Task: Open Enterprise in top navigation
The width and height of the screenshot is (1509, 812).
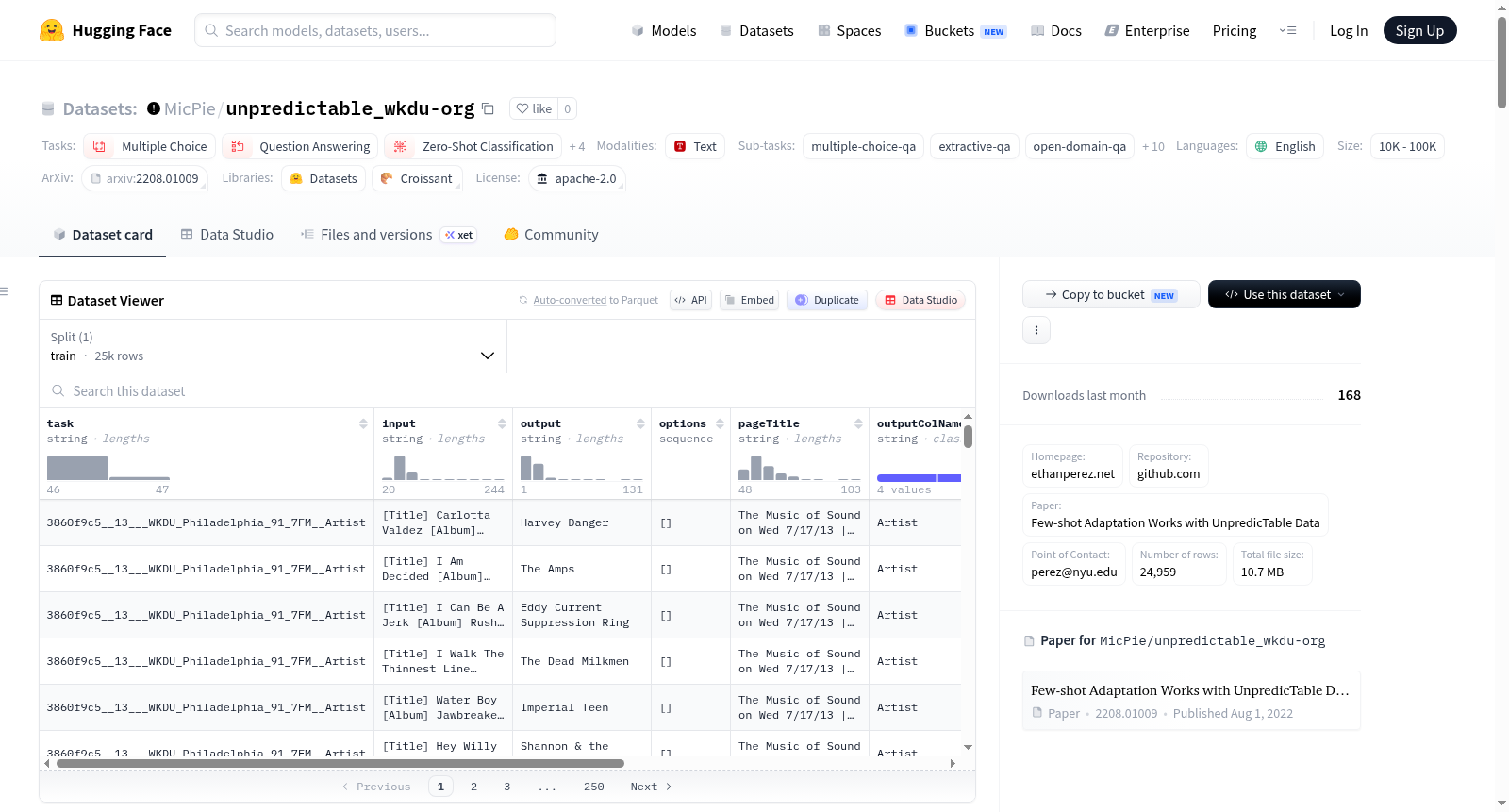Action: click(1147, 31)
